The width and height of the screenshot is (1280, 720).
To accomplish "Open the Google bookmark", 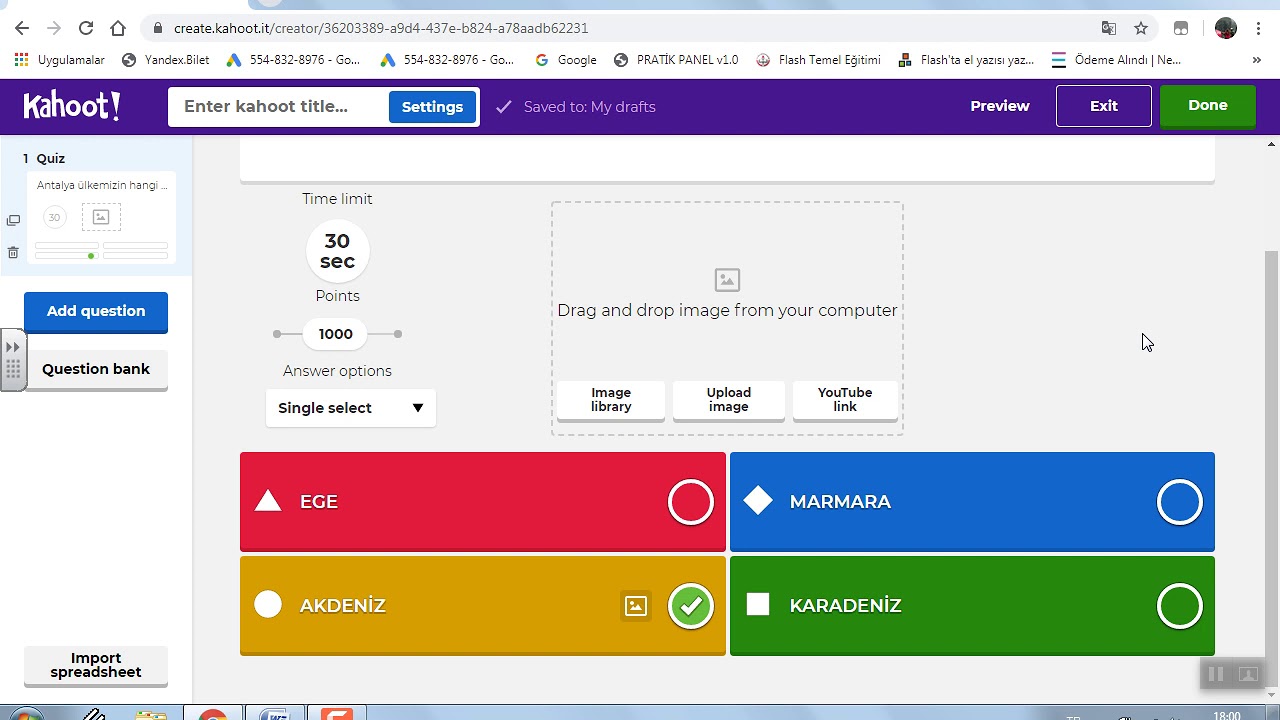I will pyautogui.click(x=566, y=60).
